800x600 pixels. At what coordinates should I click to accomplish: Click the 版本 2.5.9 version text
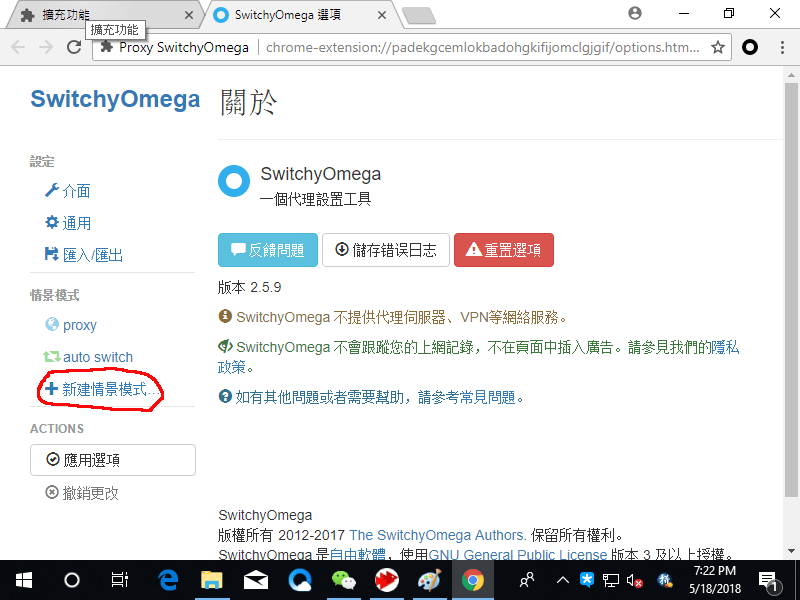(249, 287)
